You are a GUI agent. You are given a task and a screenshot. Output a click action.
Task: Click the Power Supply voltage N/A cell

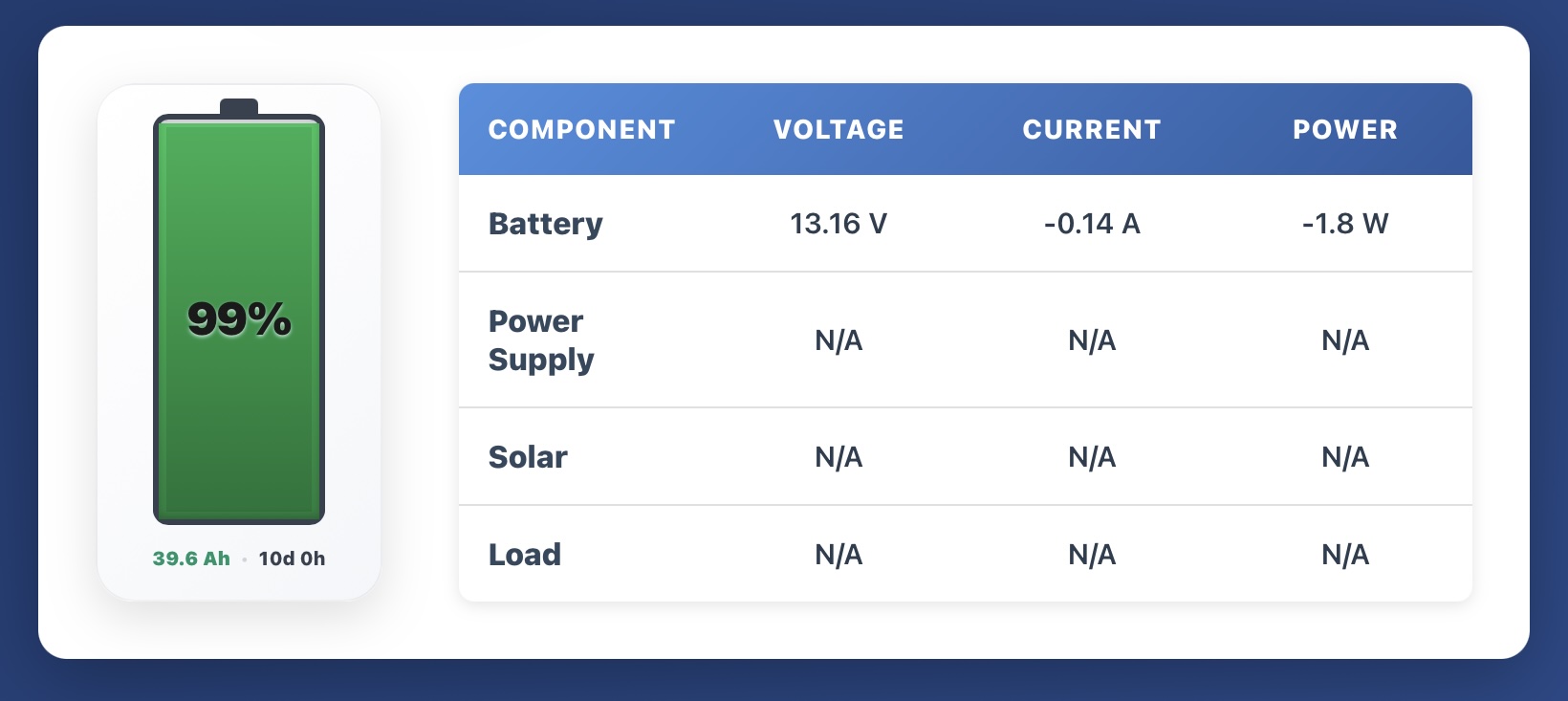point(838,340)
